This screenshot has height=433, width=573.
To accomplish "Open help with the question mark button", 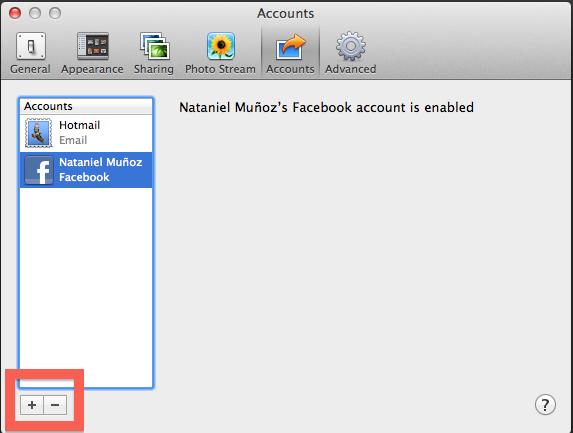I will 545,405.
